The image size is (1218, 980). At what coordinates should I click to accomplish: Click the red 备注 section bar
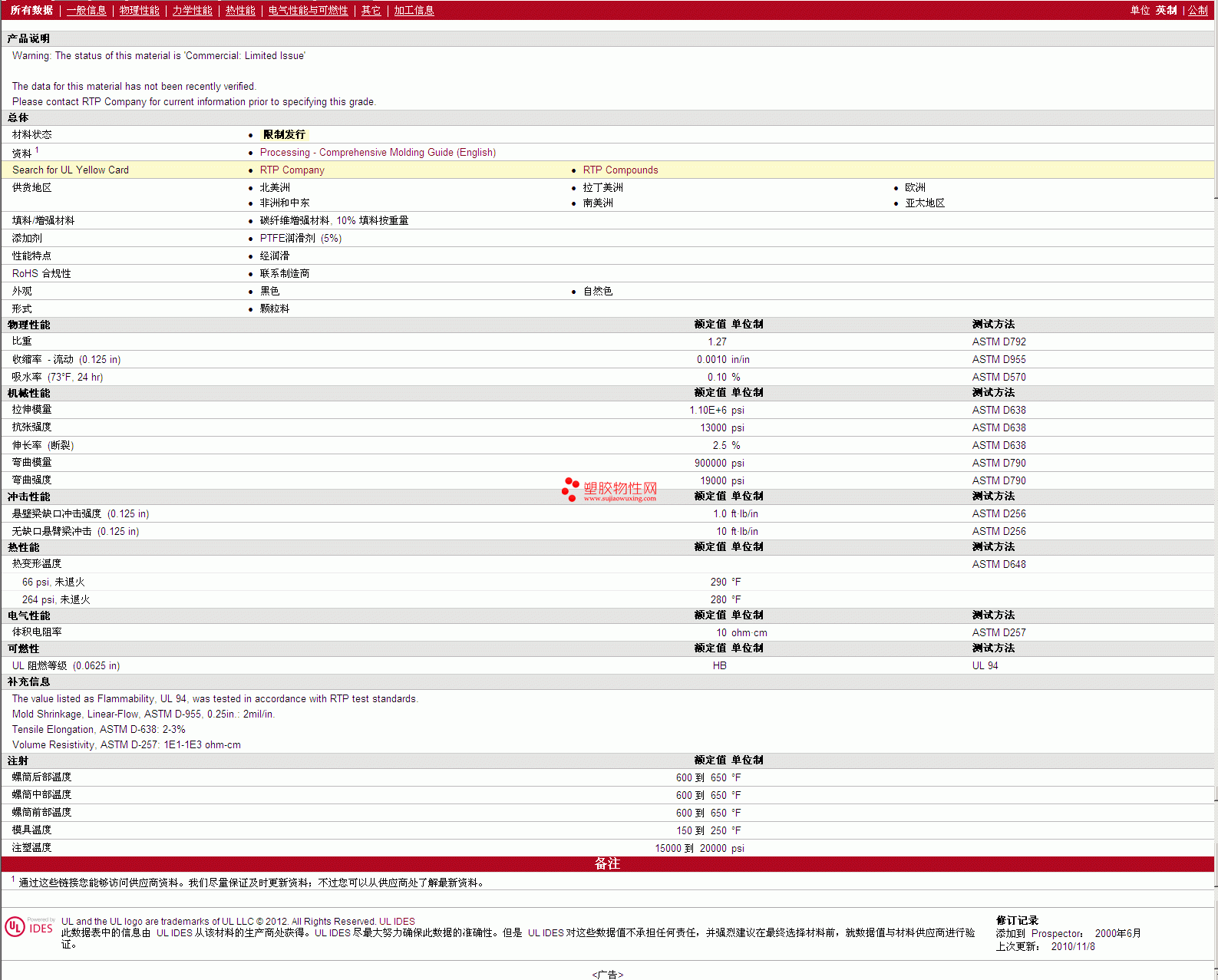click(607, 864)
